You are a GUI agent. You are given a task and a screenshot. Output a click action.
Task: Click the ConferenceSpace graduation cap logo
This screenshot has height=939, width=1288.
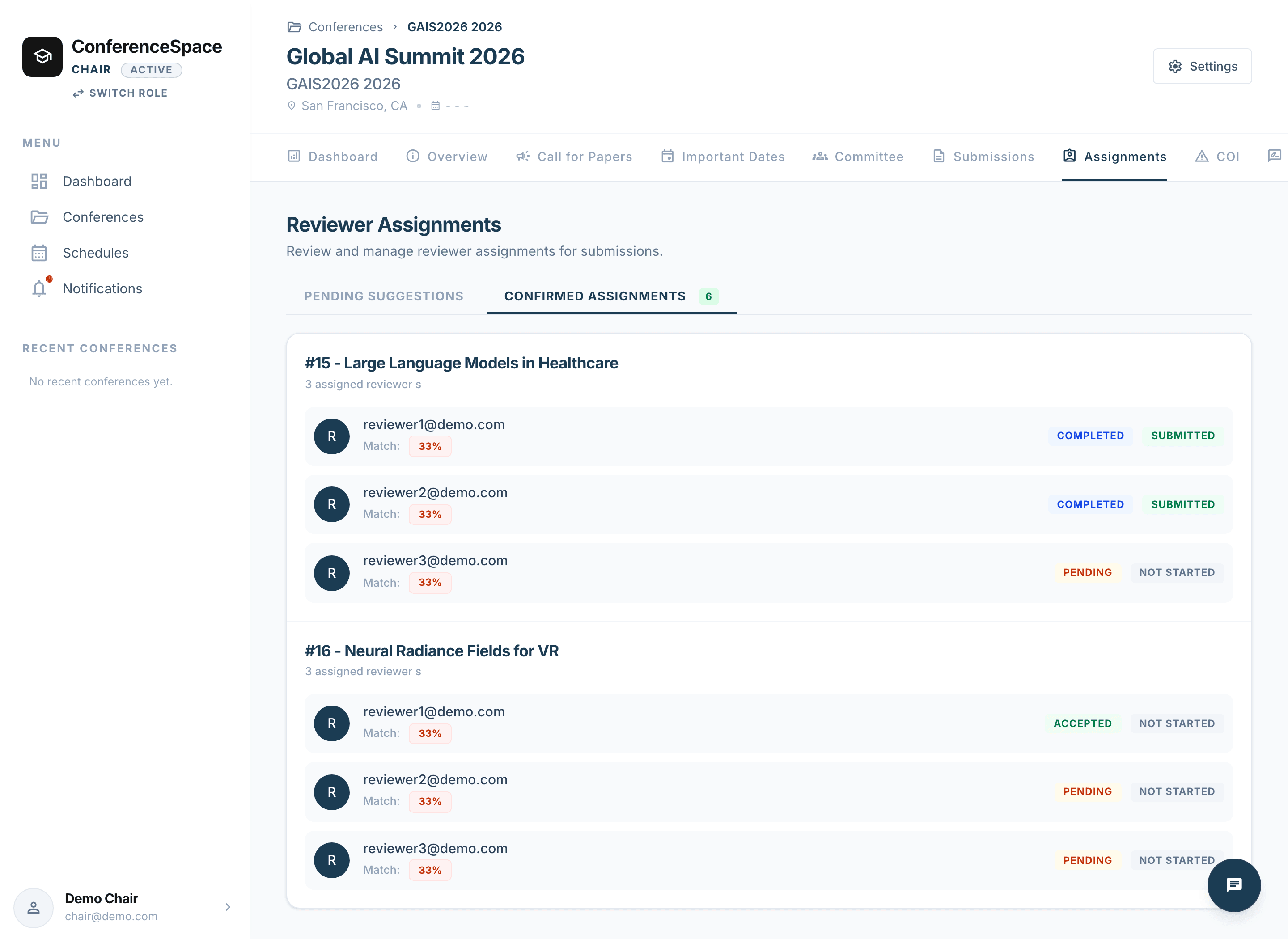pos(42,57)
